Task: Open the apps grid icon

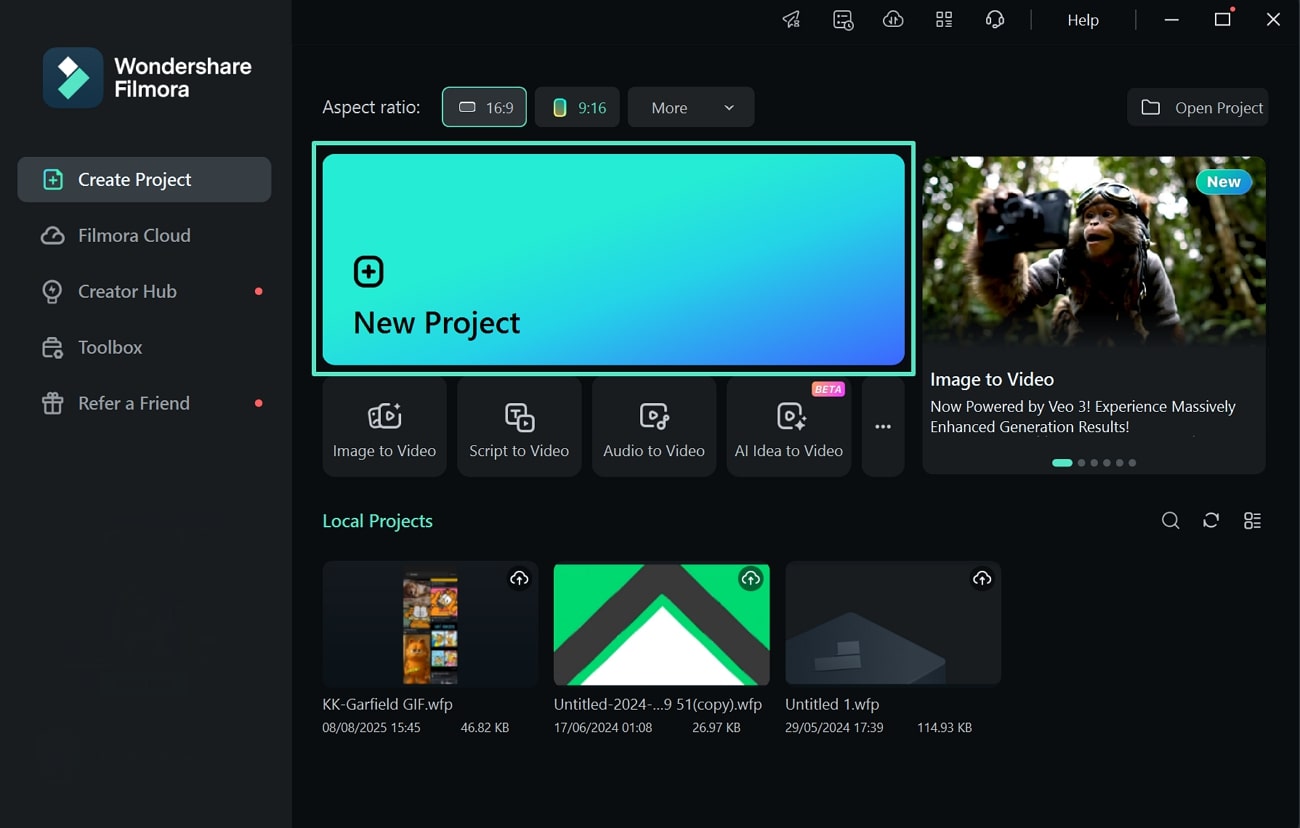Action: (944, 20)
